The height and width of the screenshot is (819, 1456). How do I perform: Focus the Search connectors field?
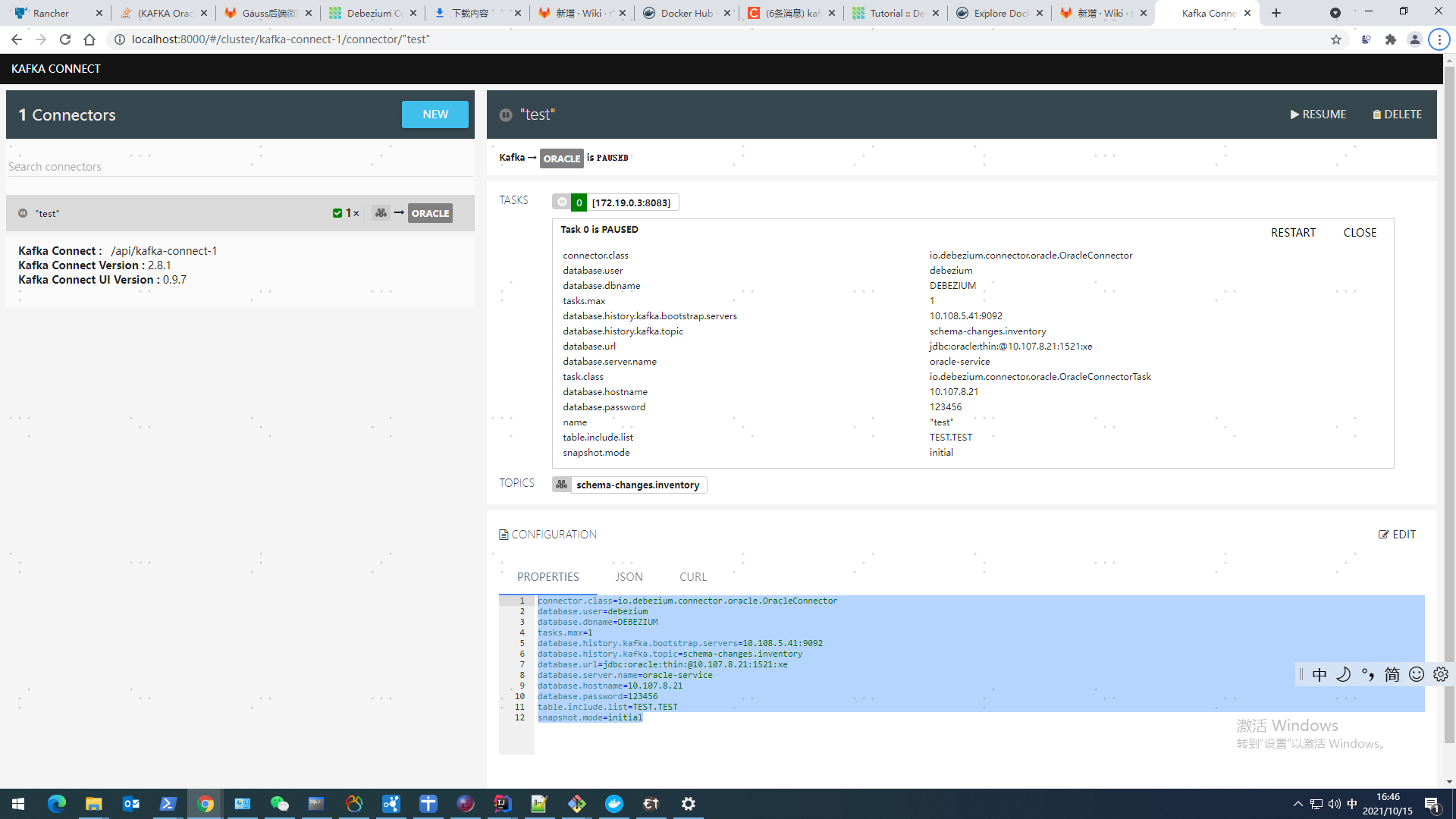coord(240,167)
